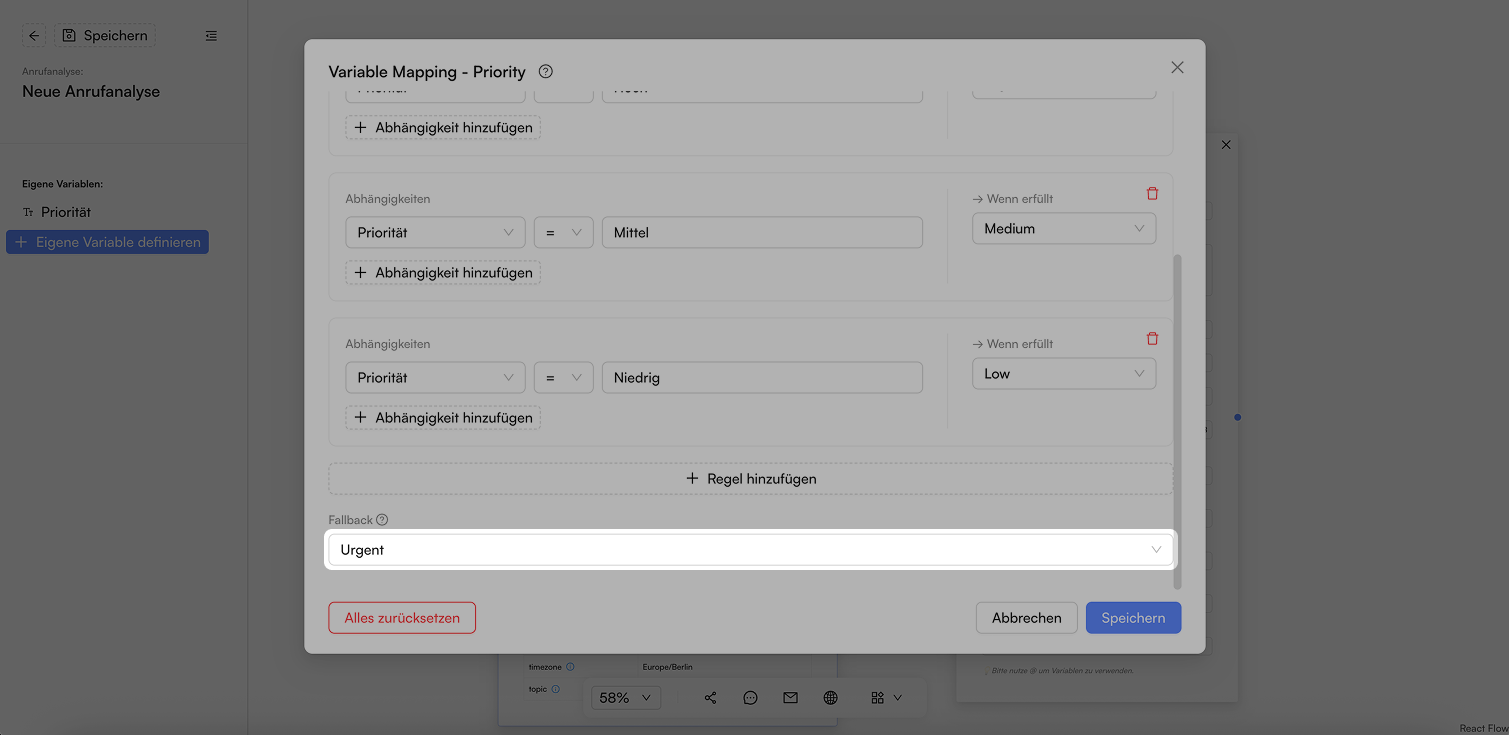Click Speichern button in left sidebar header

[x=105, y=36]
